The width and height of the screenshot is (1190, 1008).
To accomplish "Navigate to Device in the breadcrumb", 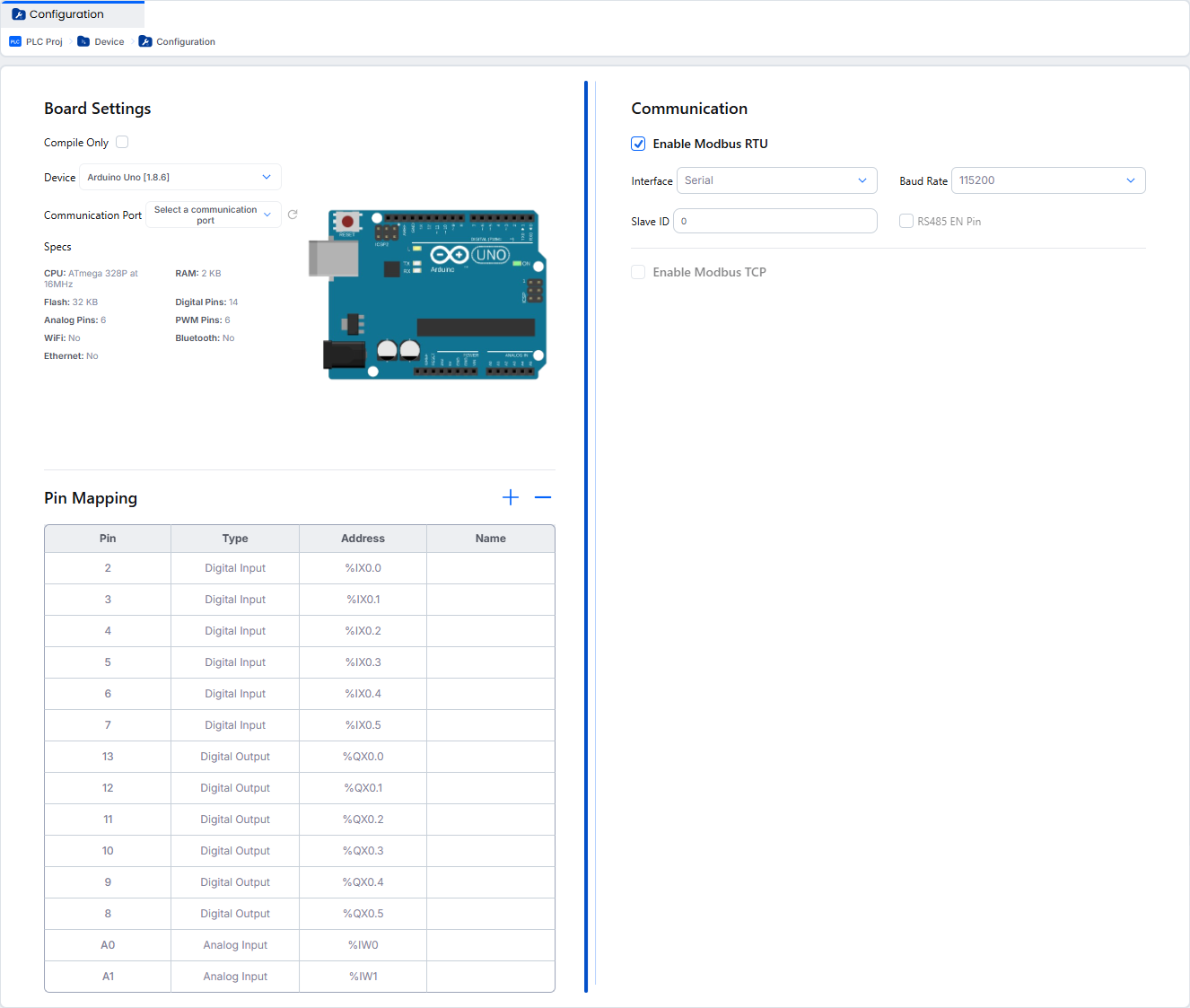I will (x=109, y=42).
